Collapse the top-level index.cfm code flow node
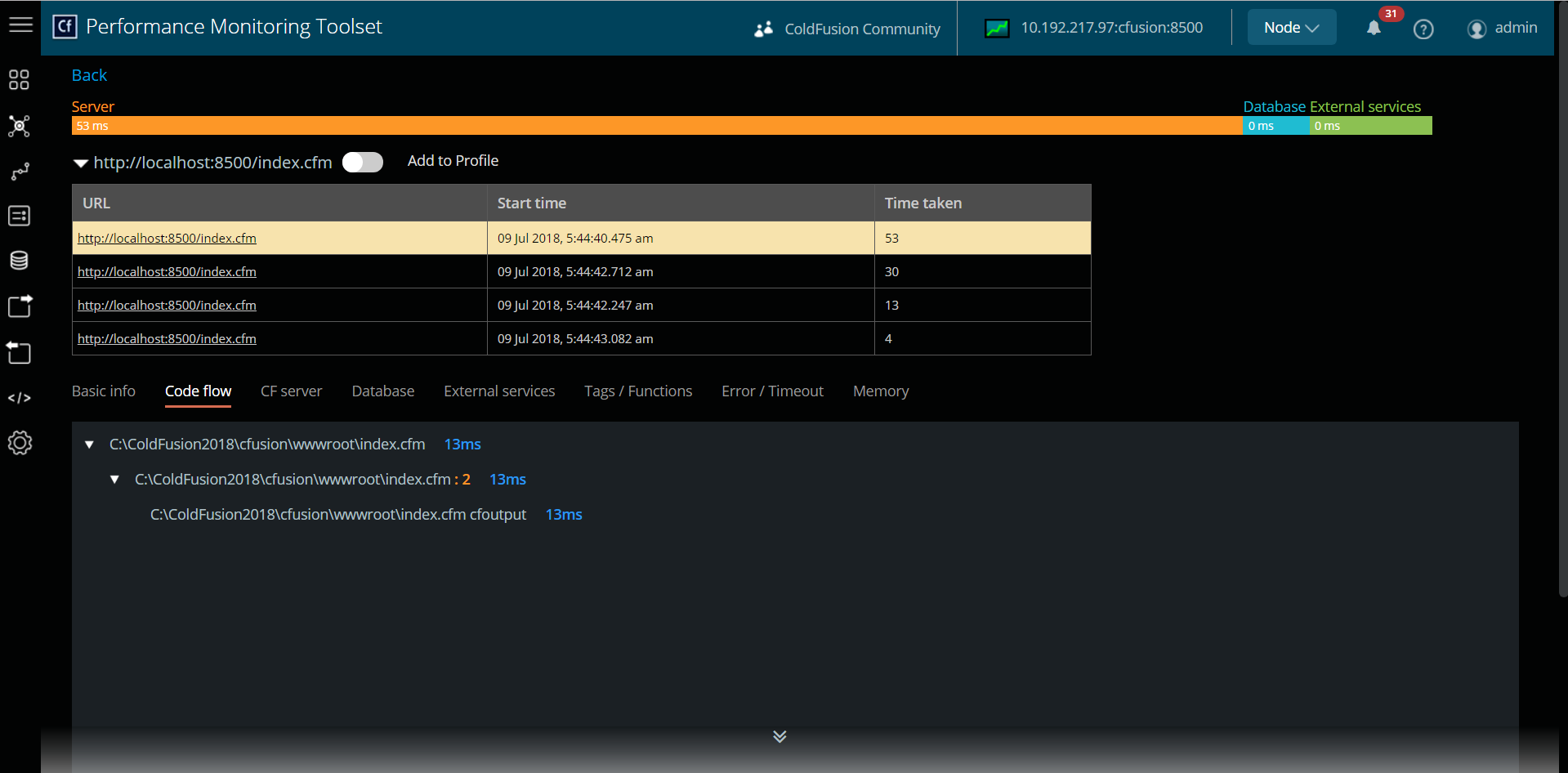Screen dimensions: 1568x773 coord(89,445)
